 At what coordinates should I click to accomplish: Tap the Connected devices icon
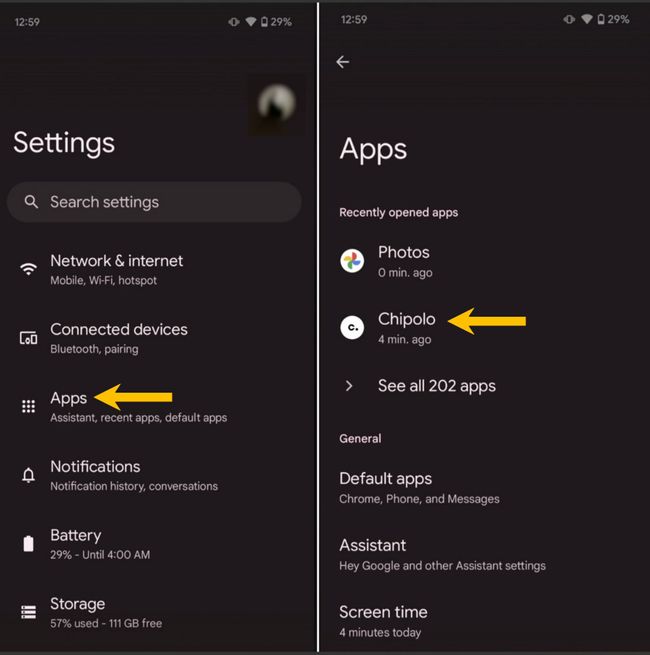[x=28, y=338]
